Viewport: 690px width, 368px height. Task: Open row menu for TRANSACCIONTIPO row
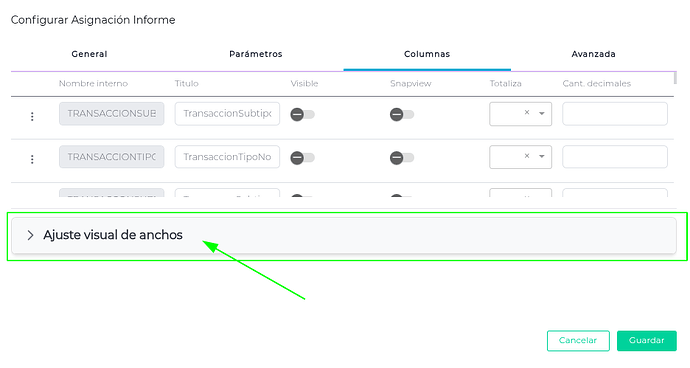(32, 159)
